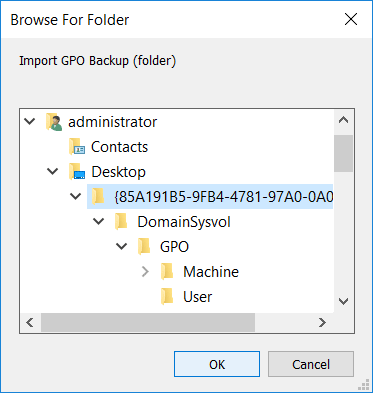Click the administrator user folder icon
The image size is (373, 393).
tap(54, 122)
